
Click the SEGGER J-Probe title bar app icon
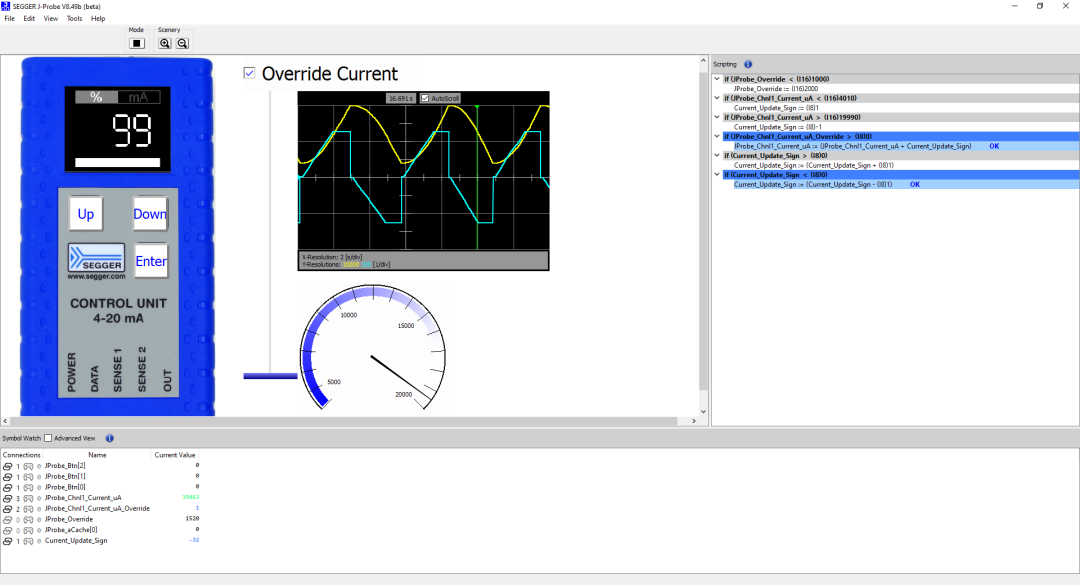6,6
